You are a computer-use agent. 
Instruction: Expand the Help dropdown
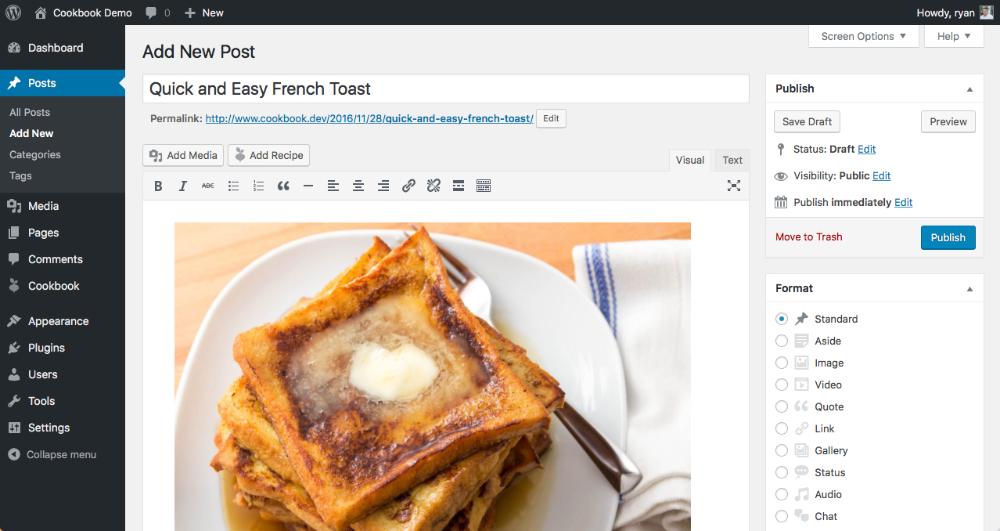(953, 36)
